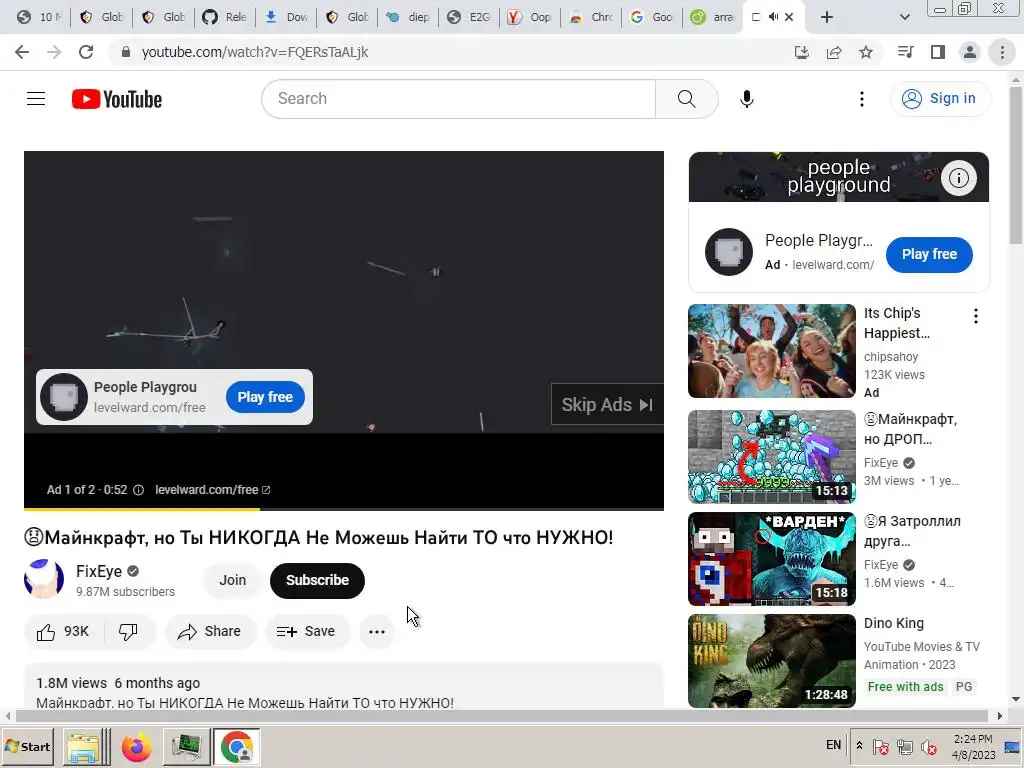Open levelward.com/free link under ad
Screen dimensions: 1024x768
point(212,490)
